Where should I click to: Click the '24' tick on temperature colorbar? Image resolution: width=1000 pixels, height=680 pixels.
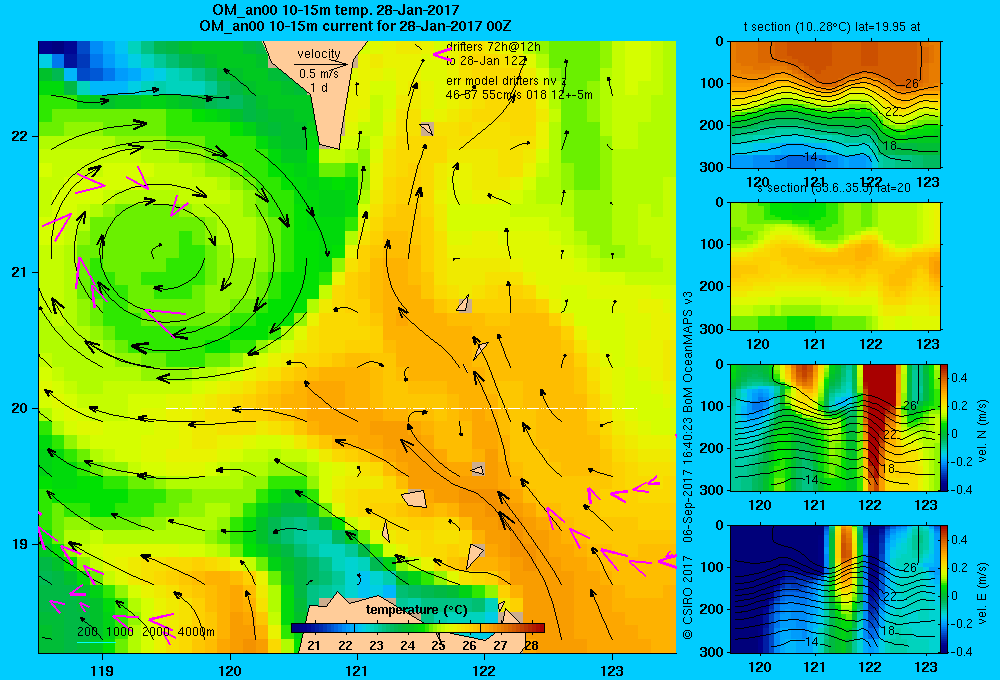[x=408, y=645]
